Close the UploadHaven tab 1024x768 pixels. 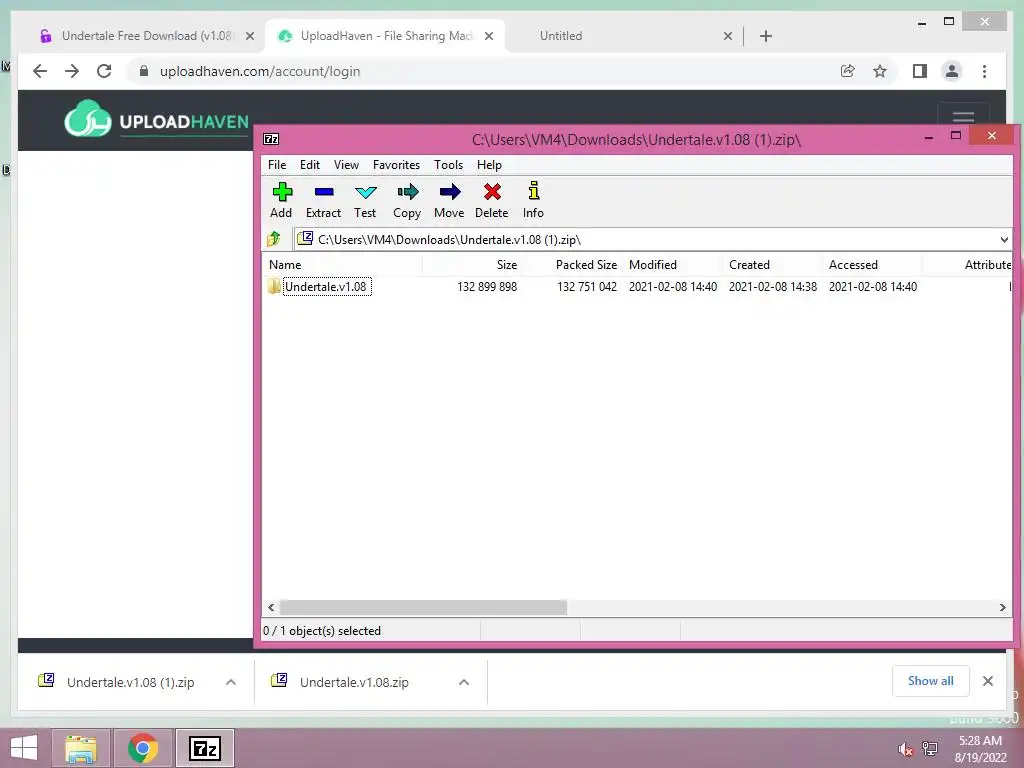pyautogui.click(x=488, y=37)
